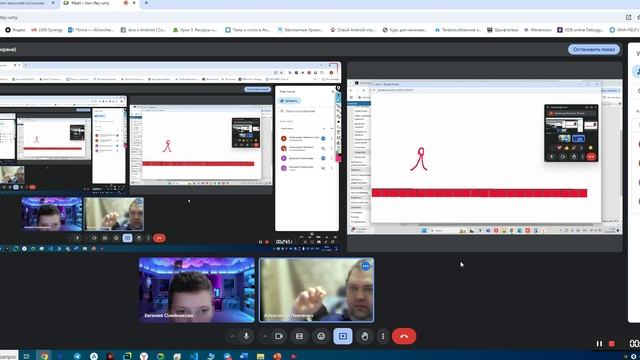Open the Yandex bookmark
Screen dimensions: 640x360
pos(15,30)
